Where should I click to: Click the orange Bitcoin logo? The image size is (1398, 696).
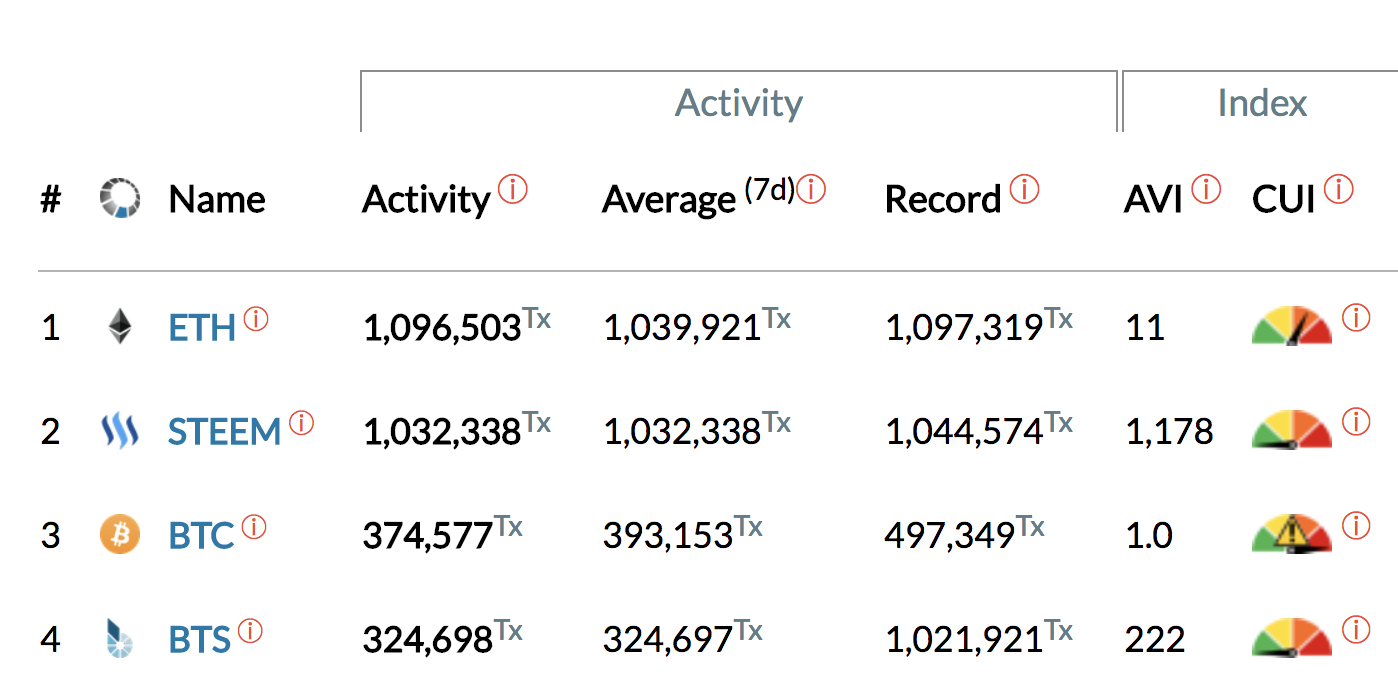click(120, 535)
